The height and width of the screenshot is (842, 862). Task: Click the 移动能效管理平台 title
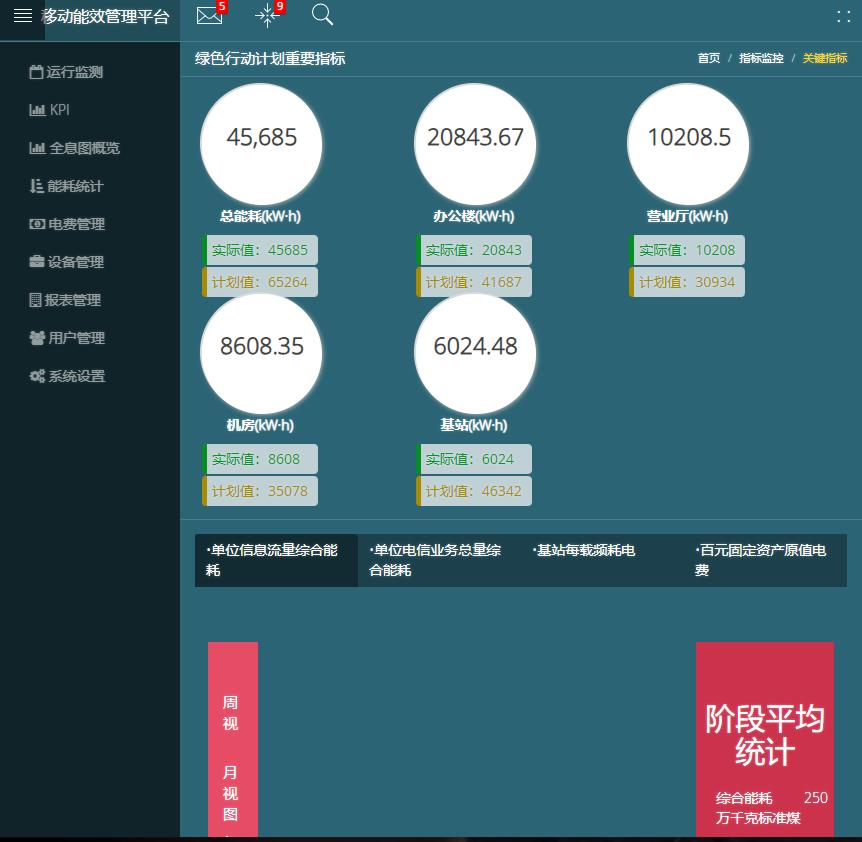[105, 16]
